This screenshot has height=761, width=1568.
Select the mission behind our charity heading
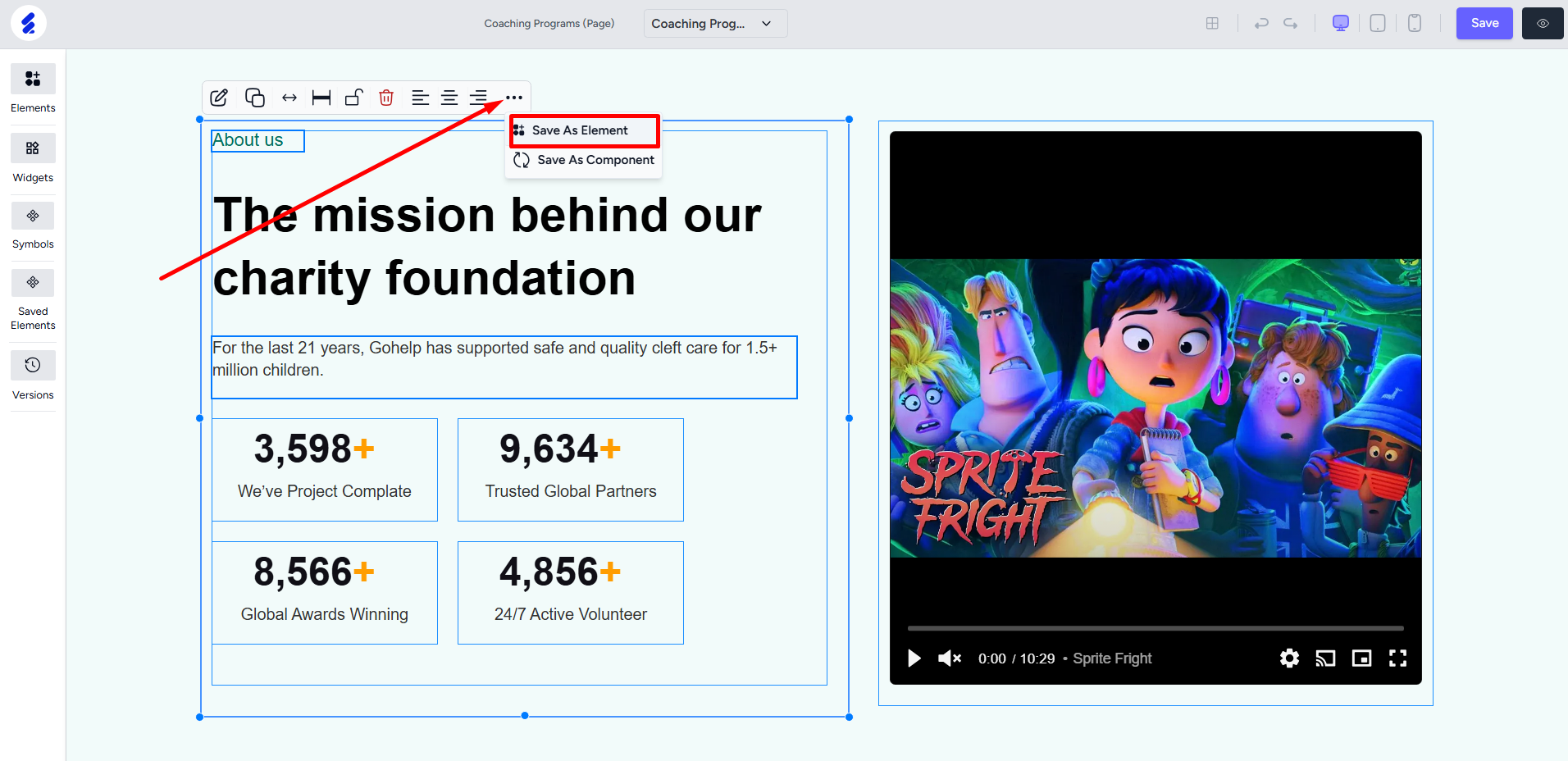[487, 246]
